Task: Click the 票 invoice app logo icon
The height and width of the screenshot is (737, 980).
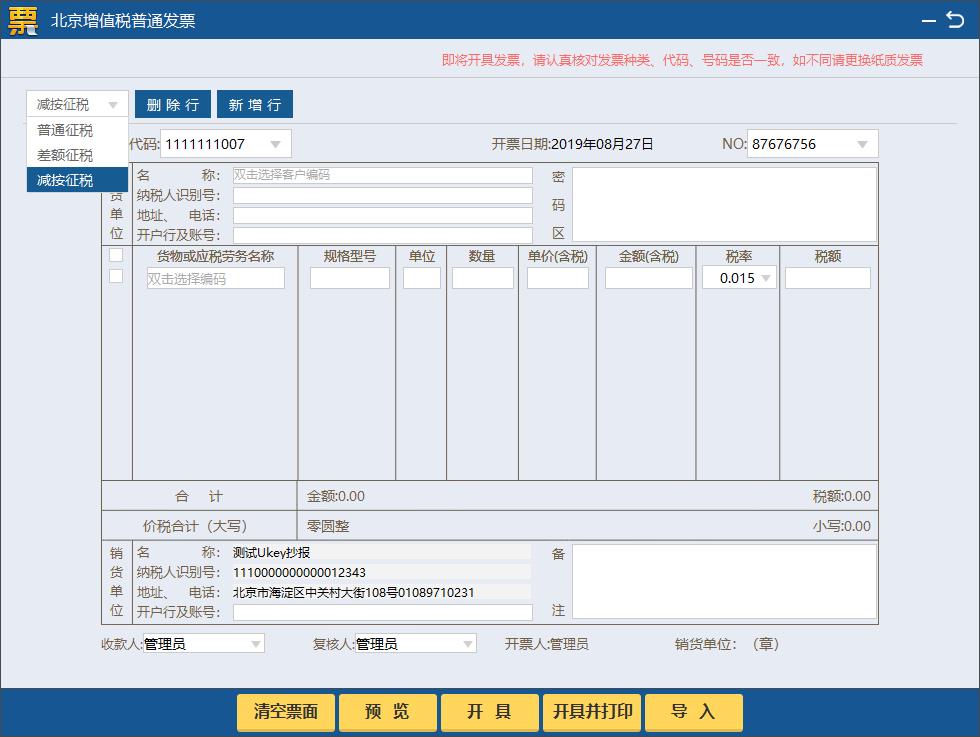Action: coord(21,18)
